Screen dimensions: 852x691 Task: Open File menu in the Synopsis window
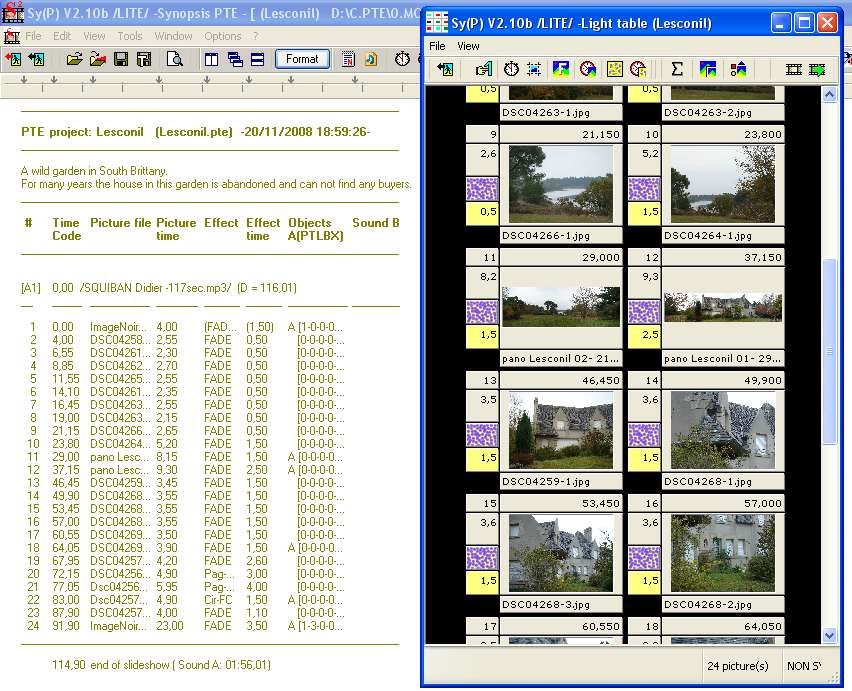coord(33,36)
